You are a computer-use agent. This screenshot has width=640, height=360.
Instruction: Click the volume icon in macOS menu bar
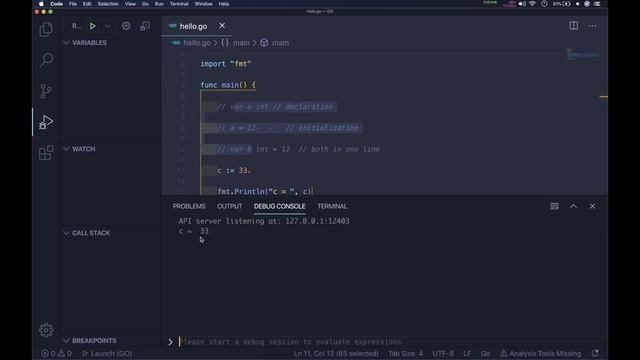point(522,4)
